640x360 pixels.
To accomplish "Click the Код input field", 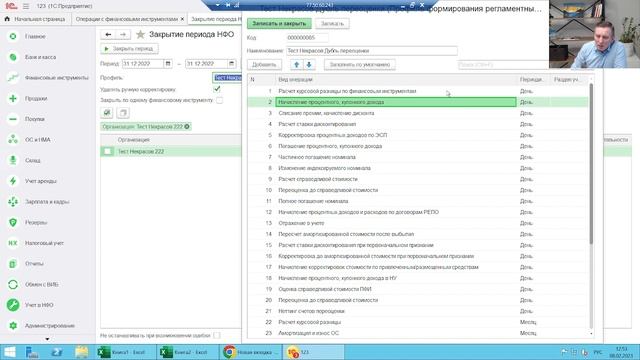I will [307, 38].
